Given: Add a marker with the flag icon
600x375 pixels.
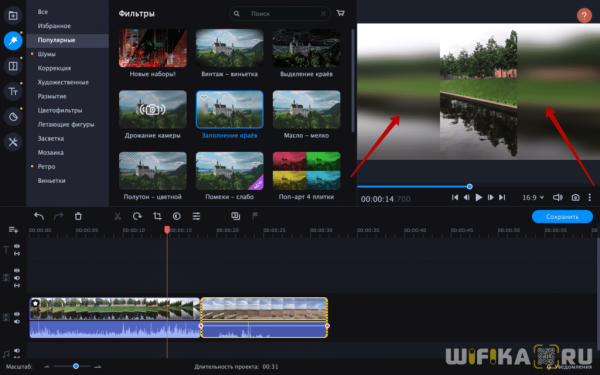Looking at the screenshot, I should [x=255, y=216].
